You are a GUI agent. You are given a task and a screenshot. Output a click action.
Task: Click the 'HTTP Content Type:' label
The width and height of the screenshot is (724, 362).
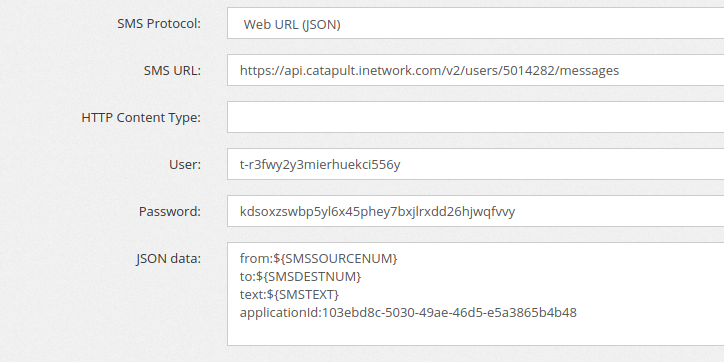(141, 118)
